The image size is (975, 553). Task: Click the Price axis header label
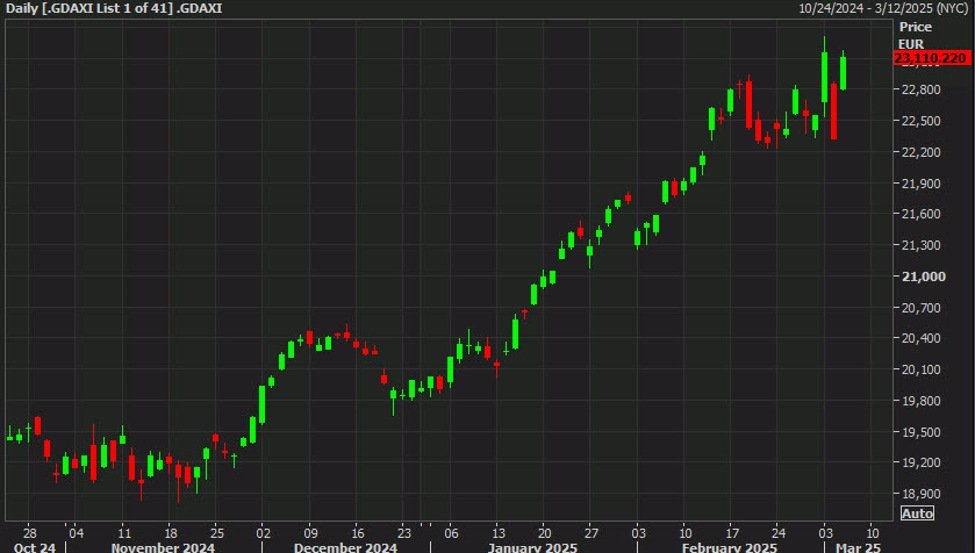point(915,27)
